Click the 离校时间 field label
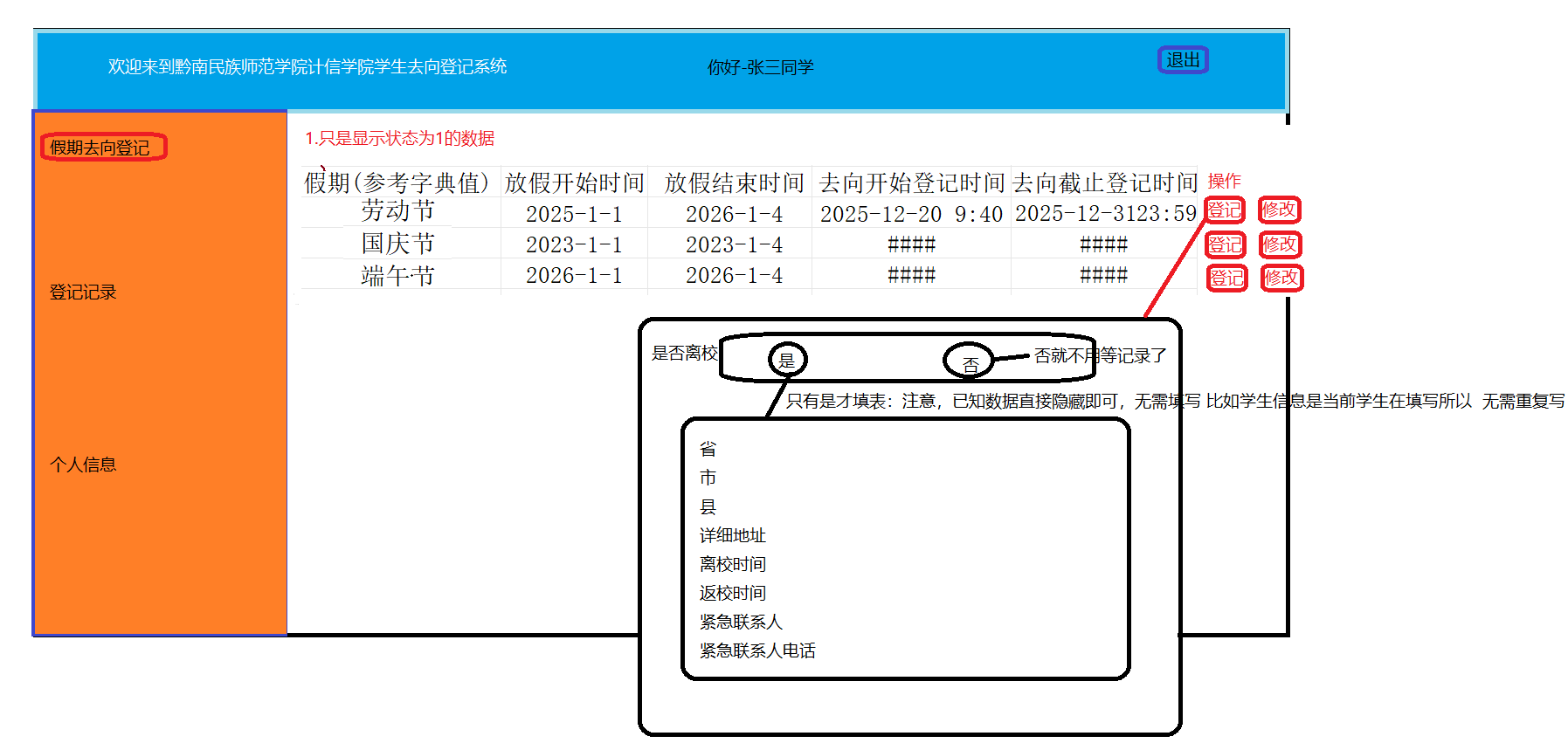Viewport: 1568px width, 750px height. coord(732,564)
